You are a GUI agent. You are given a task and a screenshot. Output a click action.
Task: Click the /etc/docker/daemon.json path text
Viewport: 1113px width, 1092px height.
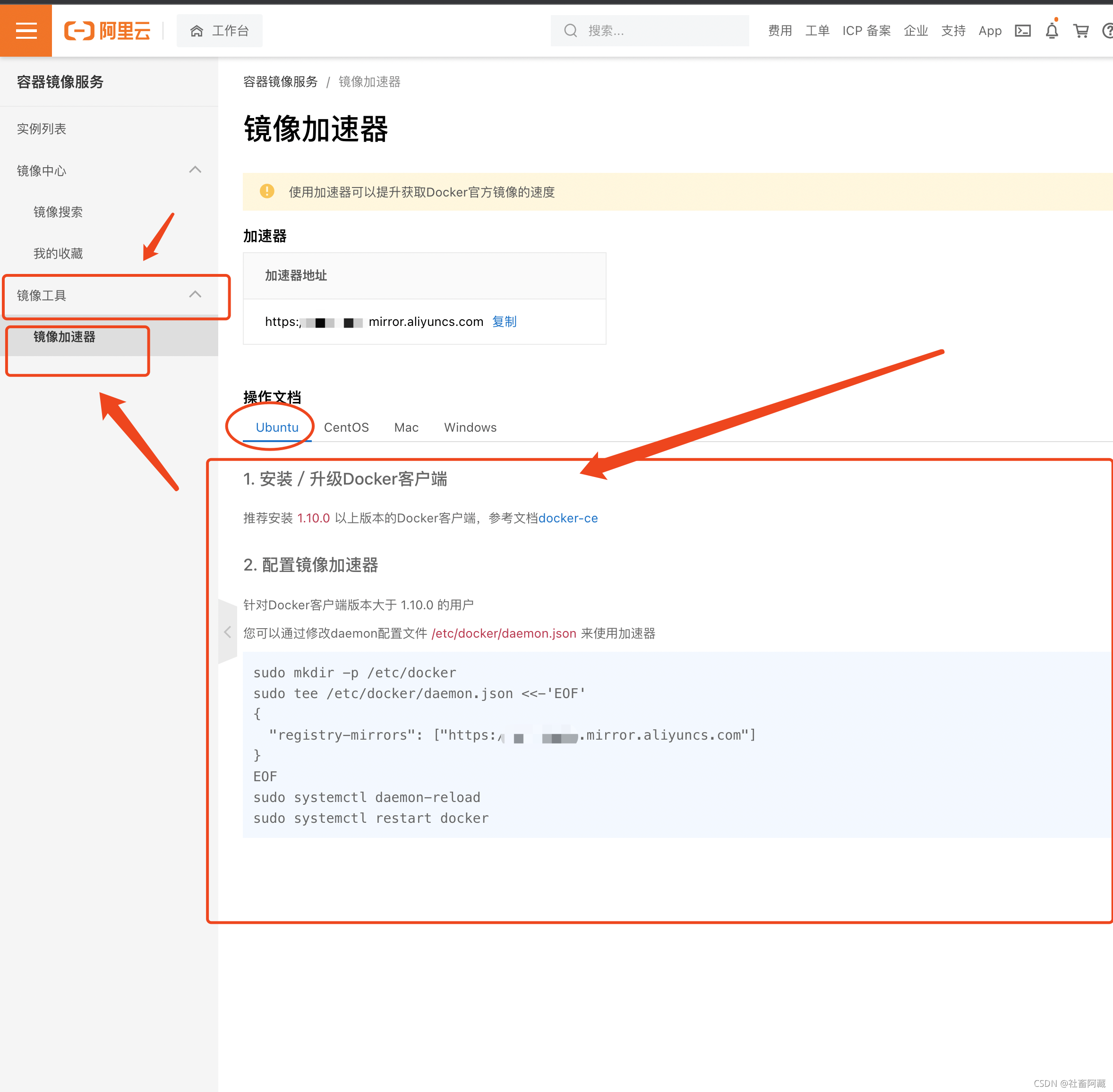504,633
